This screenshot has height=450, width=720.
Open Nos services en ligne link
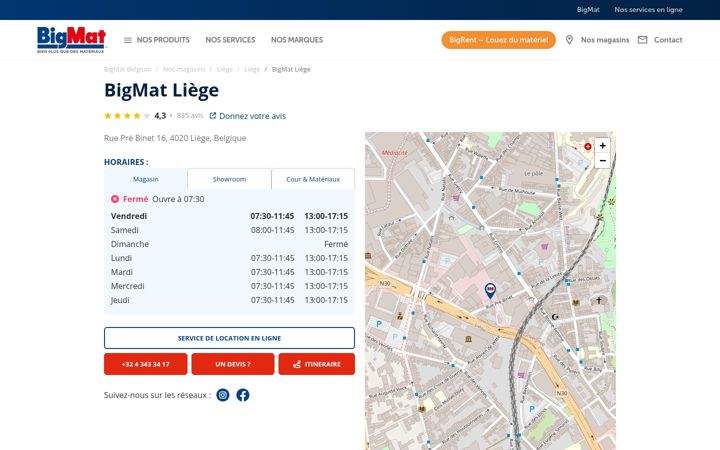[x=648, y=10]
